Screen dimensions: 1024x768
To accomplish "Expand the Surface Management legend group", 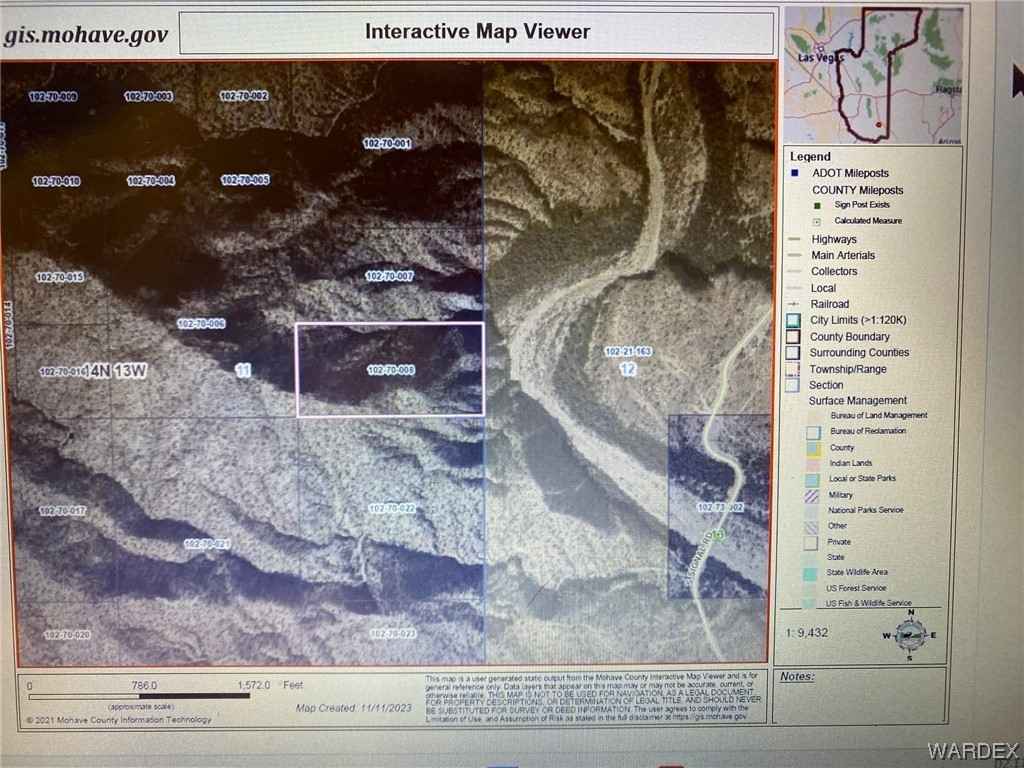I will pyautogui.click(x=858, y=401).
